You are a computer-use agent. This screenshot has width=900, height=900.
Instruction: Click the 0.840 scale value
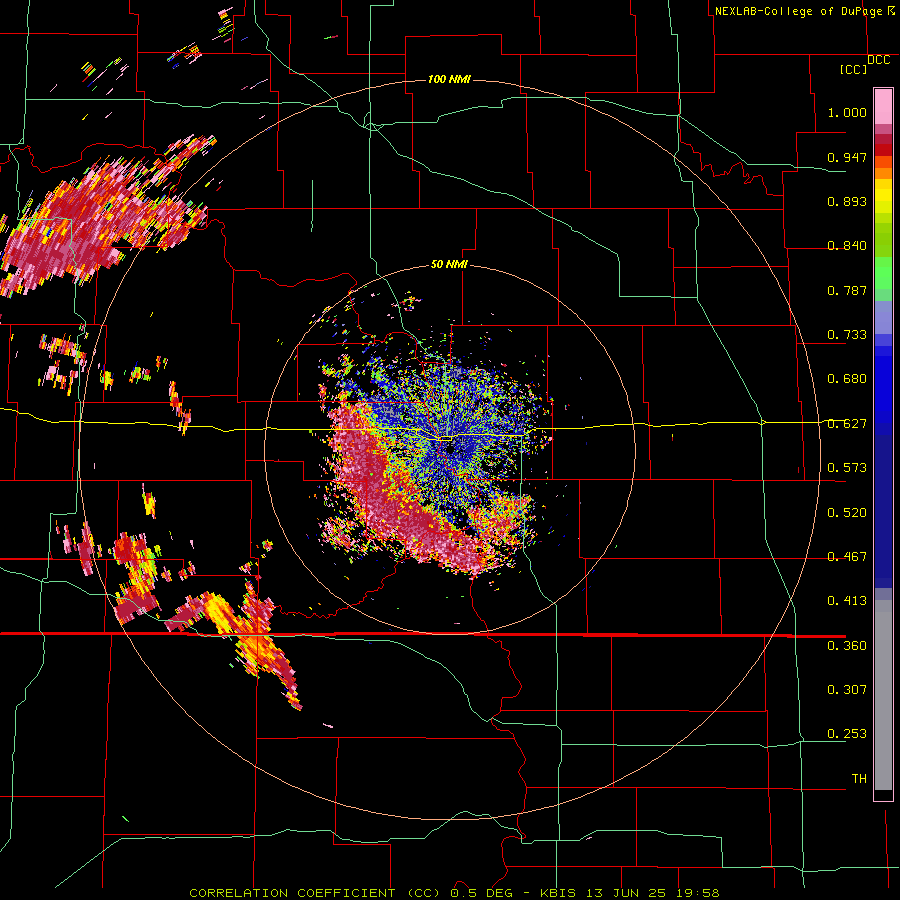(x=847, y=246)
